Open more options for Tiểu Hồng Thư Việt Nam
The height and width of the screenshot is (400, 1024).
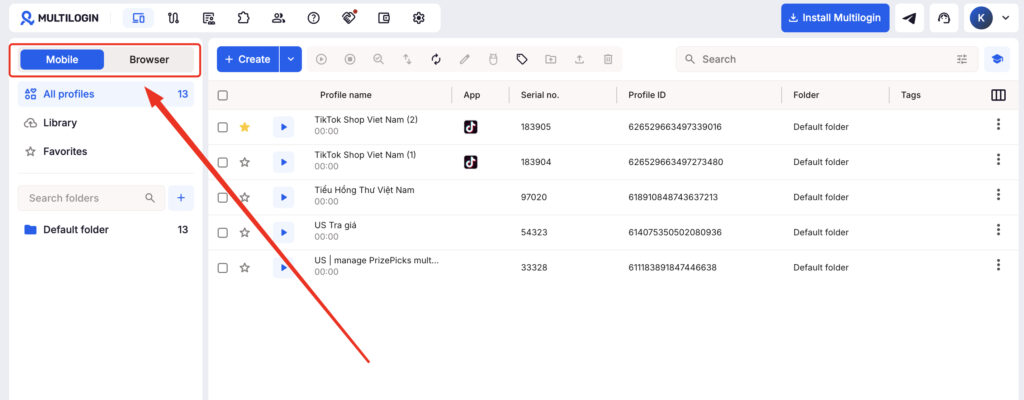tap(998, 195)
